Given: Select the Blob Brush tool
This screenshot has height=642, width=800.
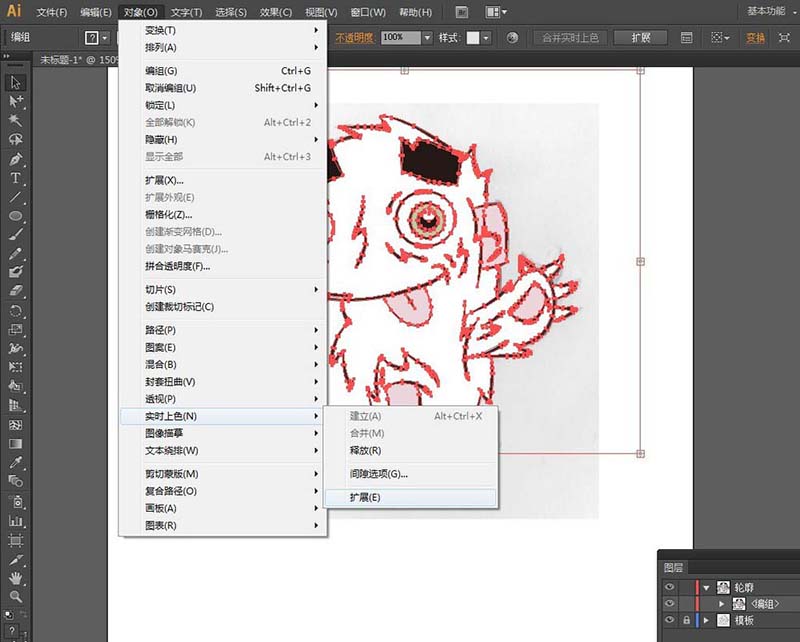Looking at the screenshot, I should [x=15, y=272].
